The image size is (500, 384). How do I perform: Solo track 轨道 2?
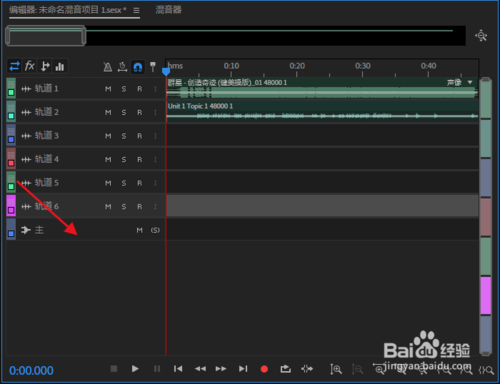point(124,113)
